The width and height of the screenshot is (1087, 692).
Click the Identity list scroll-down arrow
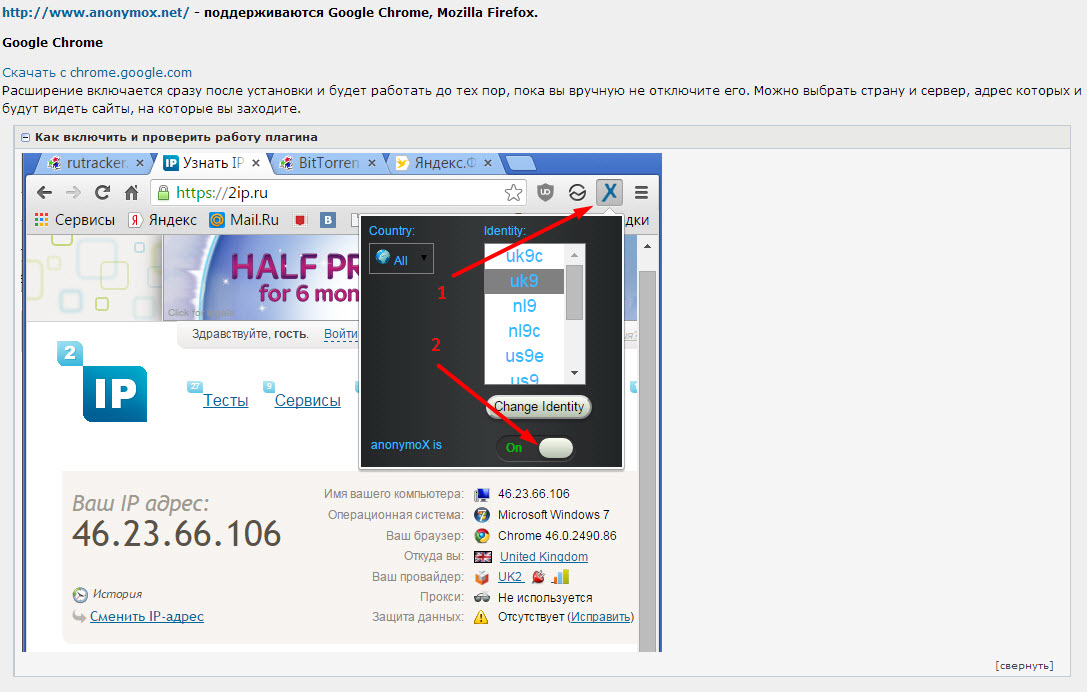[574, 373]
